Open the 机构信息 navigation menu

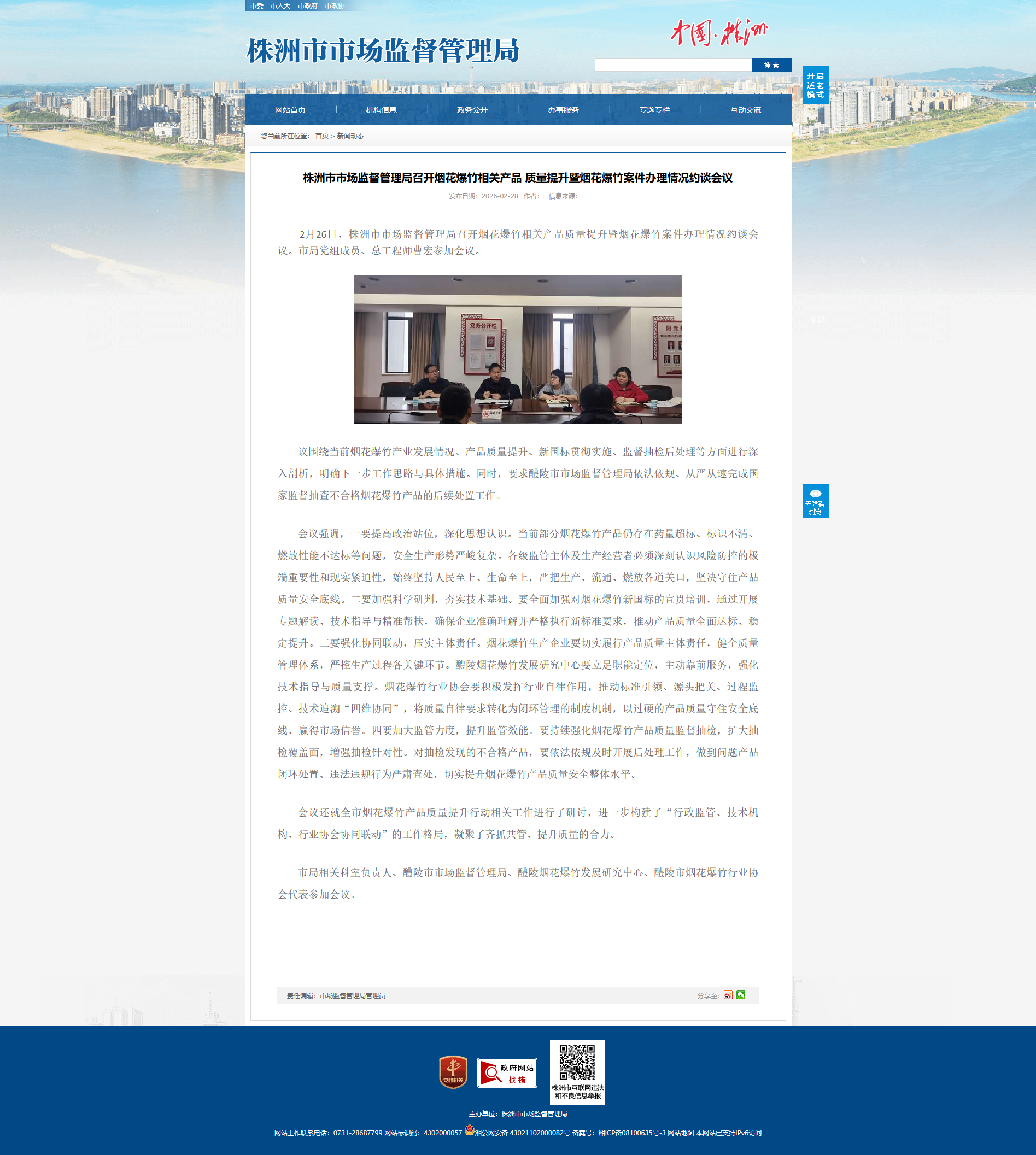[382, 110]
